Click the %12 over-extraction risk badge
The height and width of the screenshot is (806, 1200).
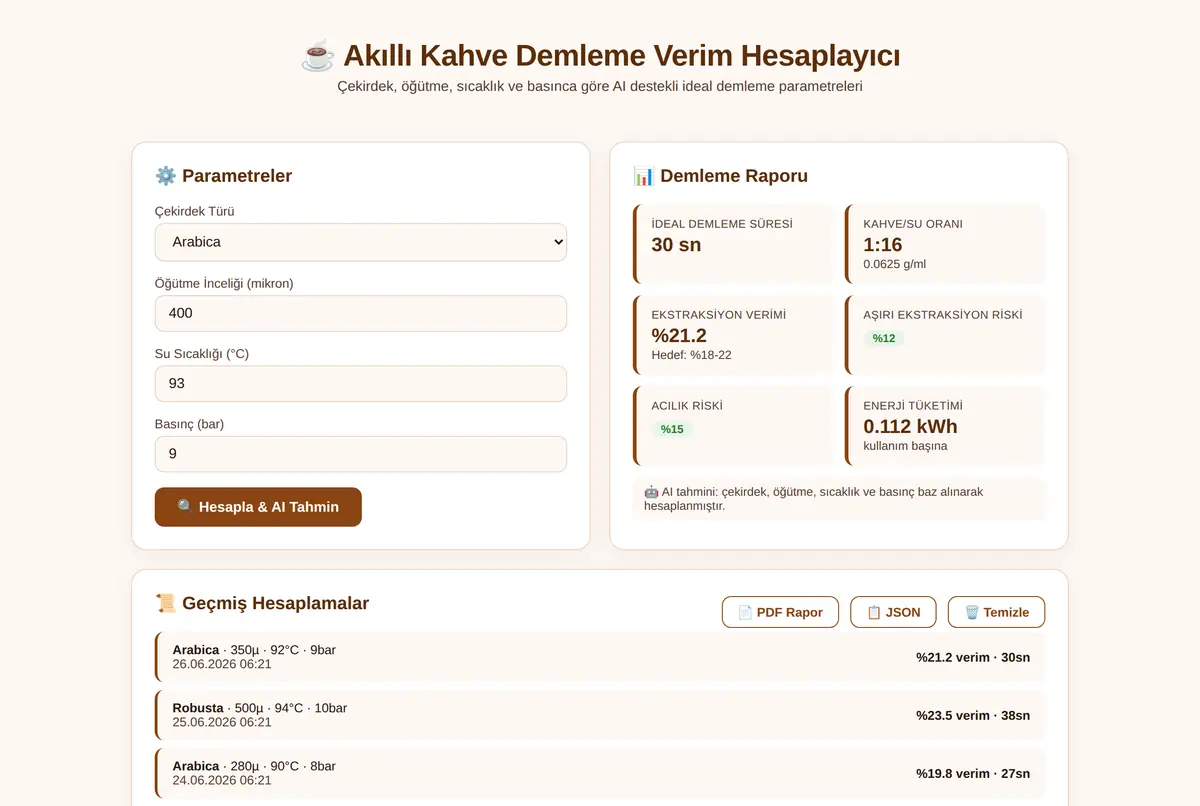click(884, 338)
